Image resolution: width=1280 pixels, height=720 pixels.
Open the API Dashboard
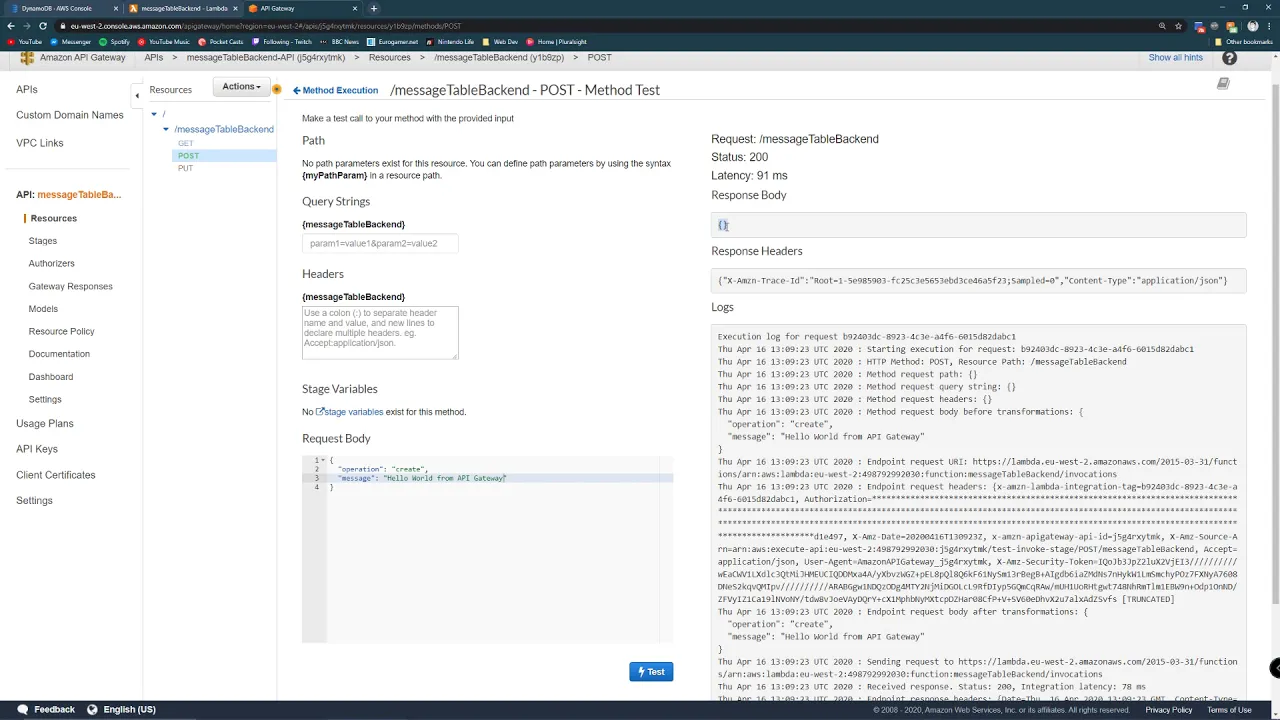(x=51, y=377)
